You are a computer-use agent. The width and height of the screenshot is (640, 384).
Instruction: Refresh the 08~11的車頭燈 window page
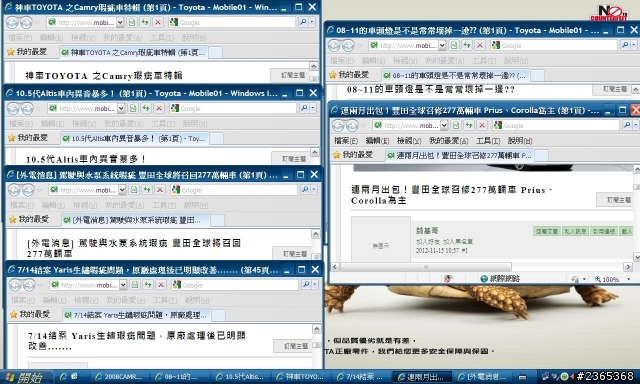point(467,45)
